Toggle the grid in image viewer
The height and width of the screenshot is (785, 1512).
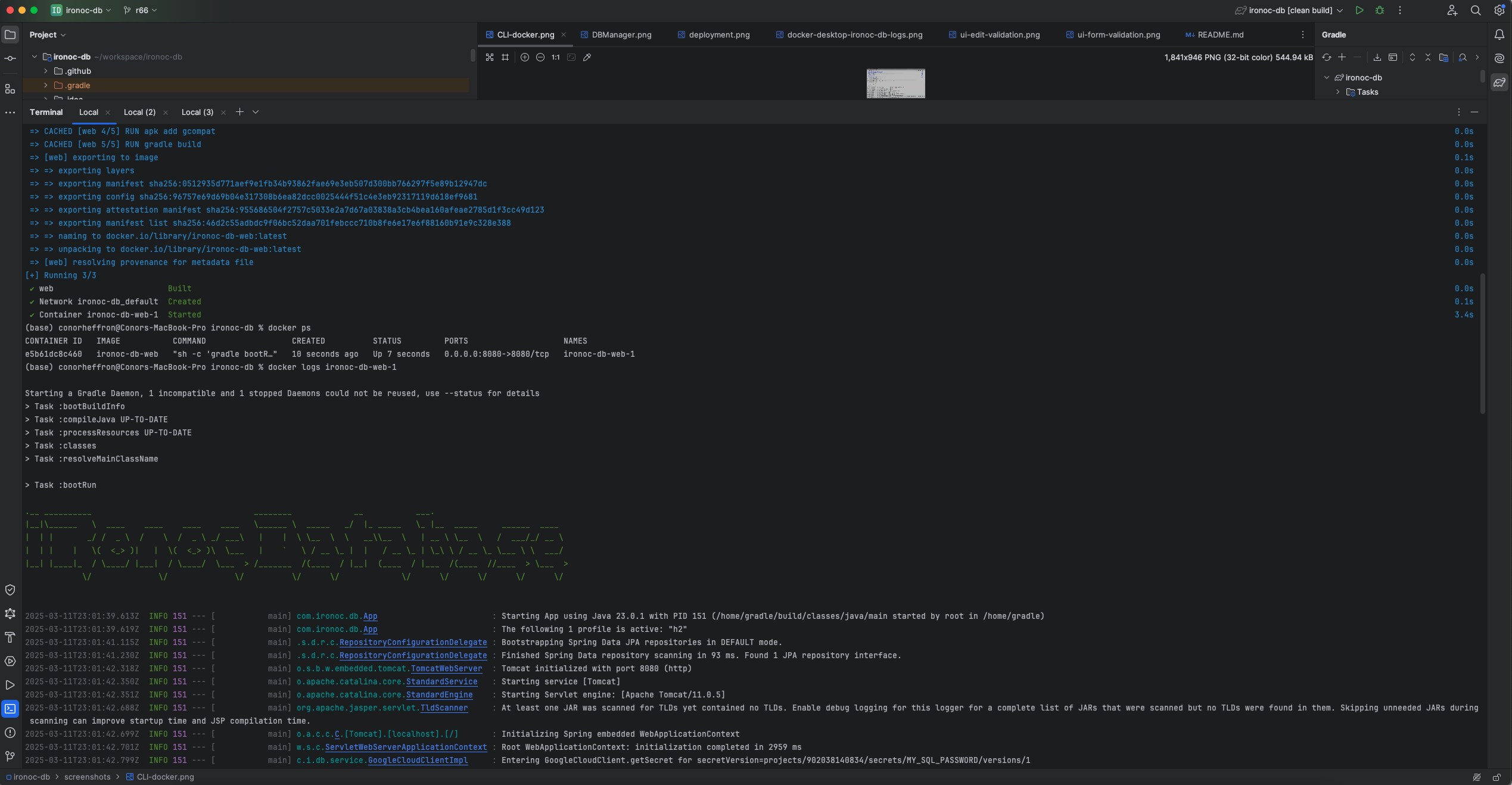[x=505, y=57]
